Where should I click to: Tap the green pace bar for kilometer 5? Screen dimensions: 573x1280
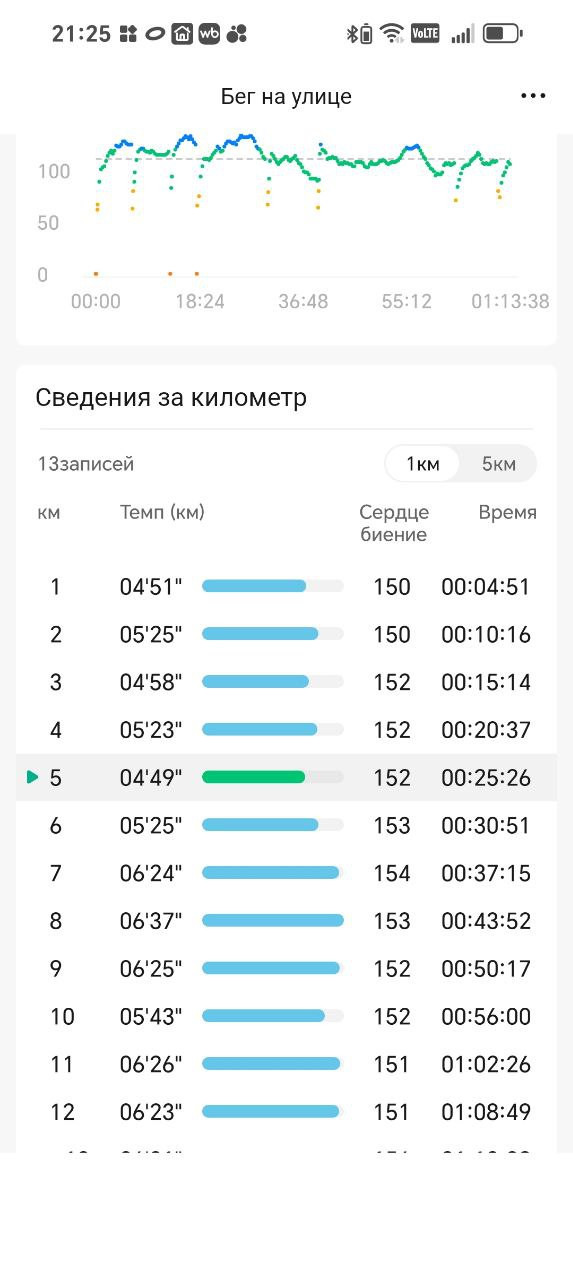pyautogui.click(x=254, y=777)
